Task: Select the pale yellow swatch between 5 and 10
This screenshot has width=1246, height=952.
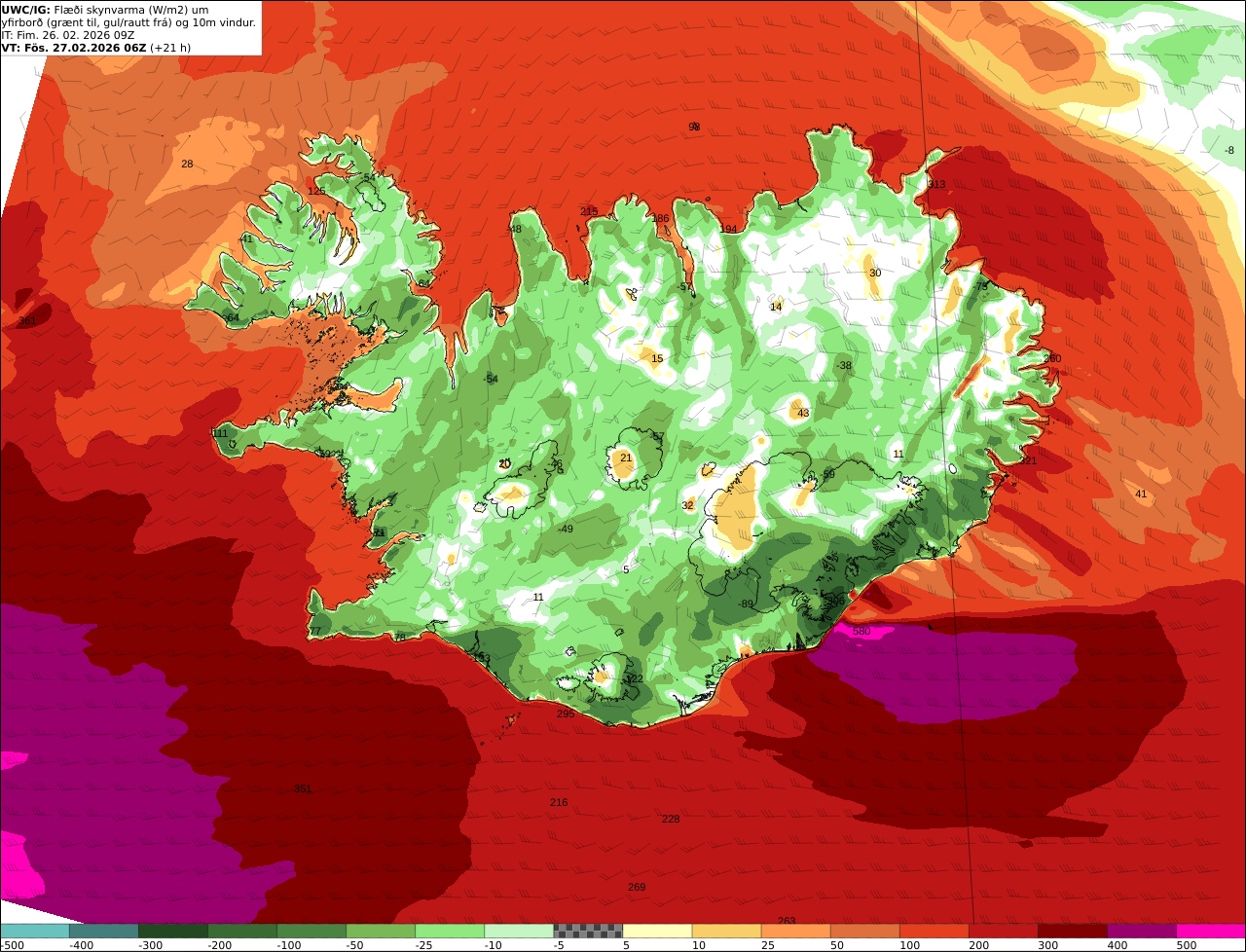Action: pos(657,931)
